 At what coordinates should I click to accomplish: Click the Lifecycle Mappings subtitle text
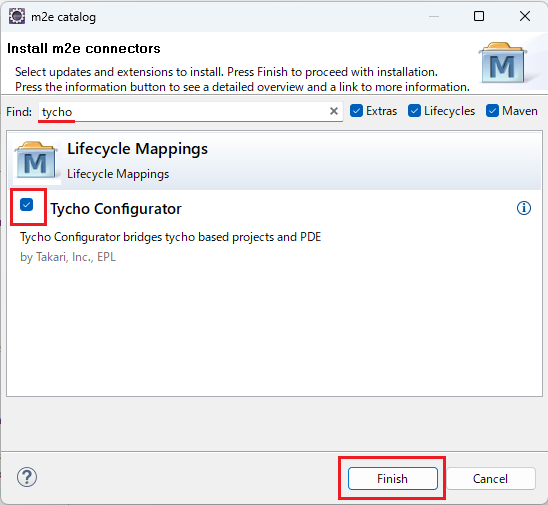(x=118, y=174)
